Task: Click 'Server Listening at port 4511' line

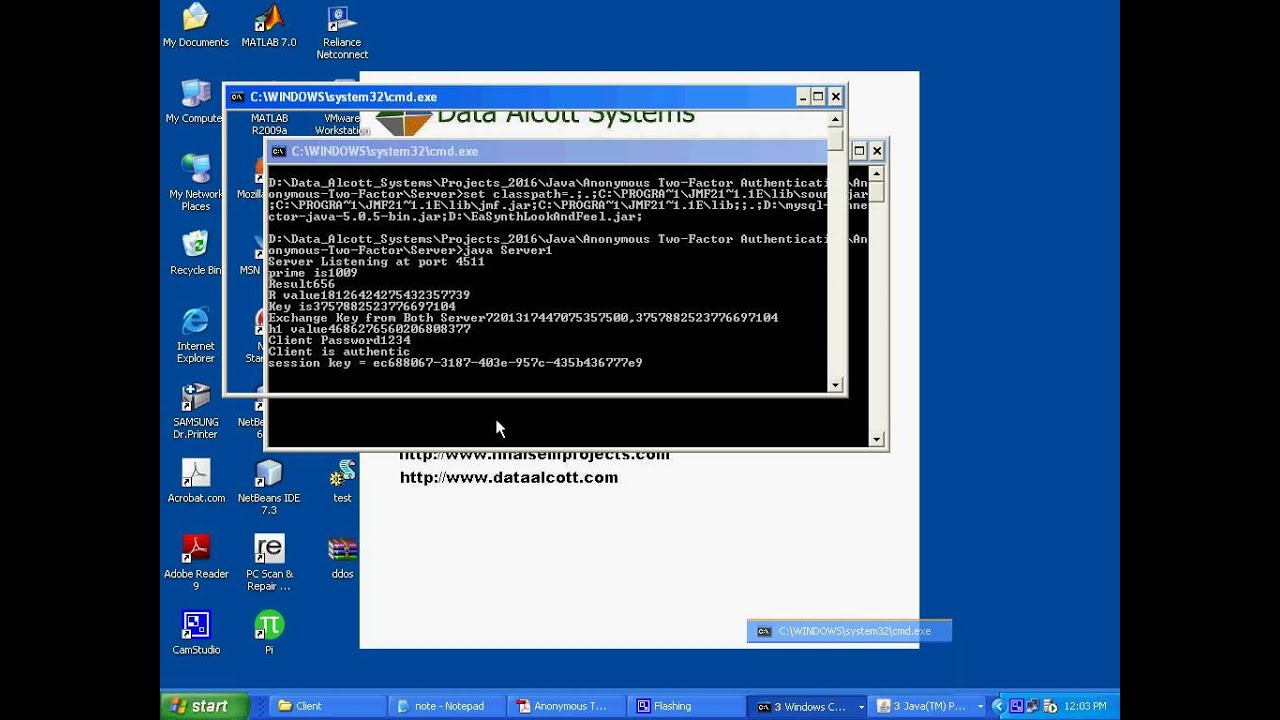Action: click(376, 262)
